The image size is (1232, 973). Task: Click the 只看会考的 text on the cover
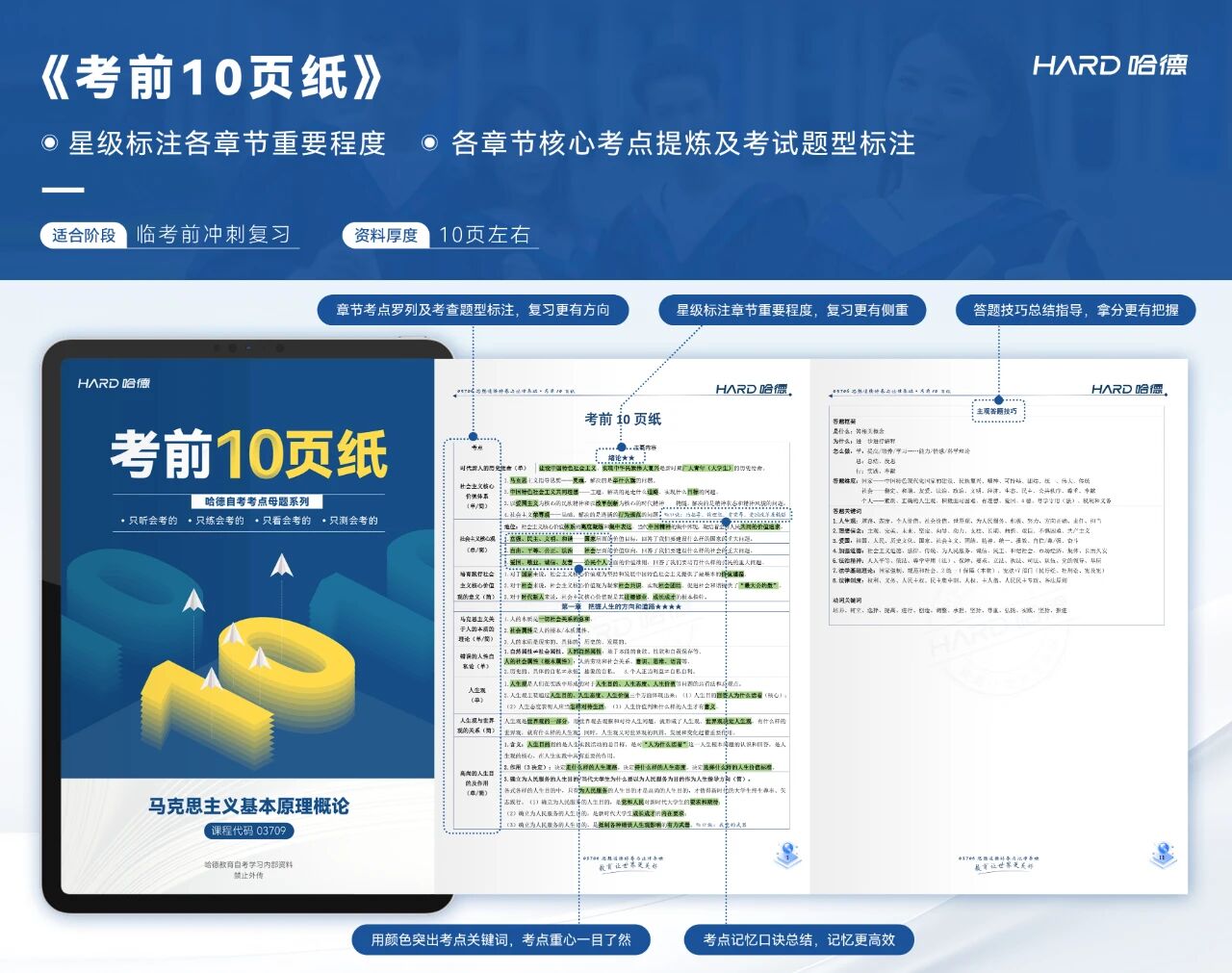[x=287, y=521]
